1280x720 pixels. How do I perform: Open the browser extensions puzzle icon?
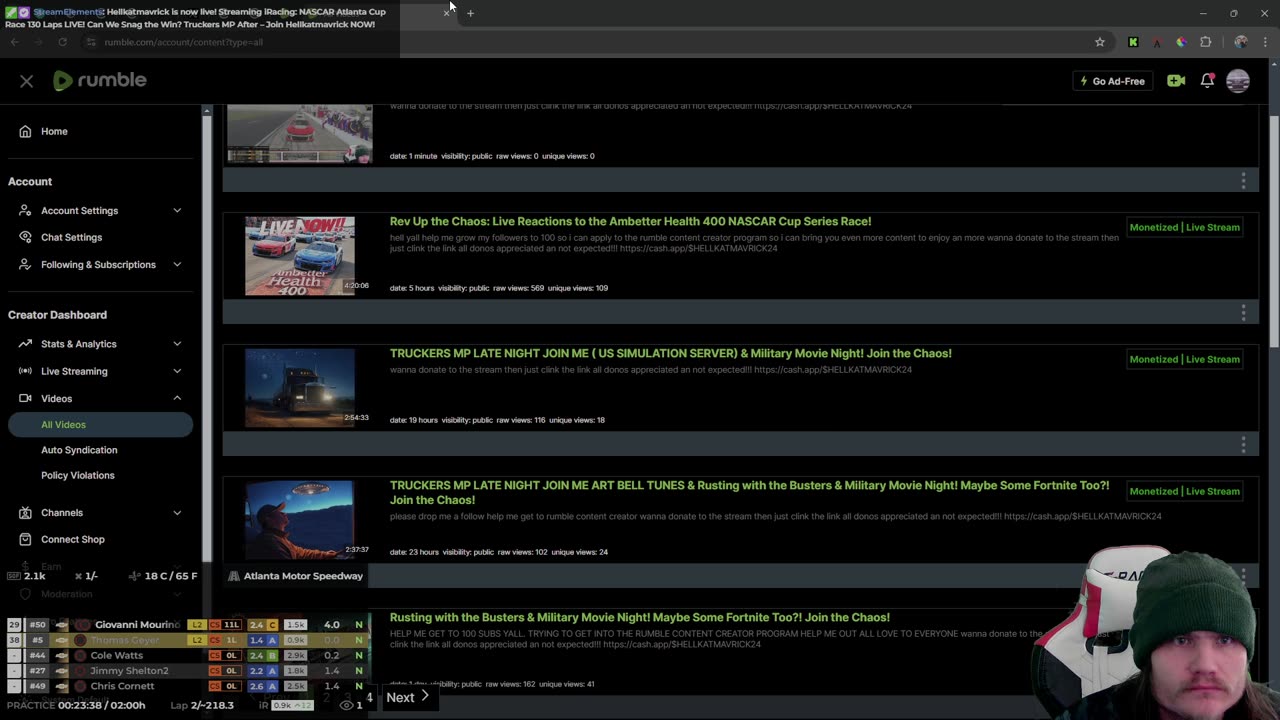coord(1205,42)
